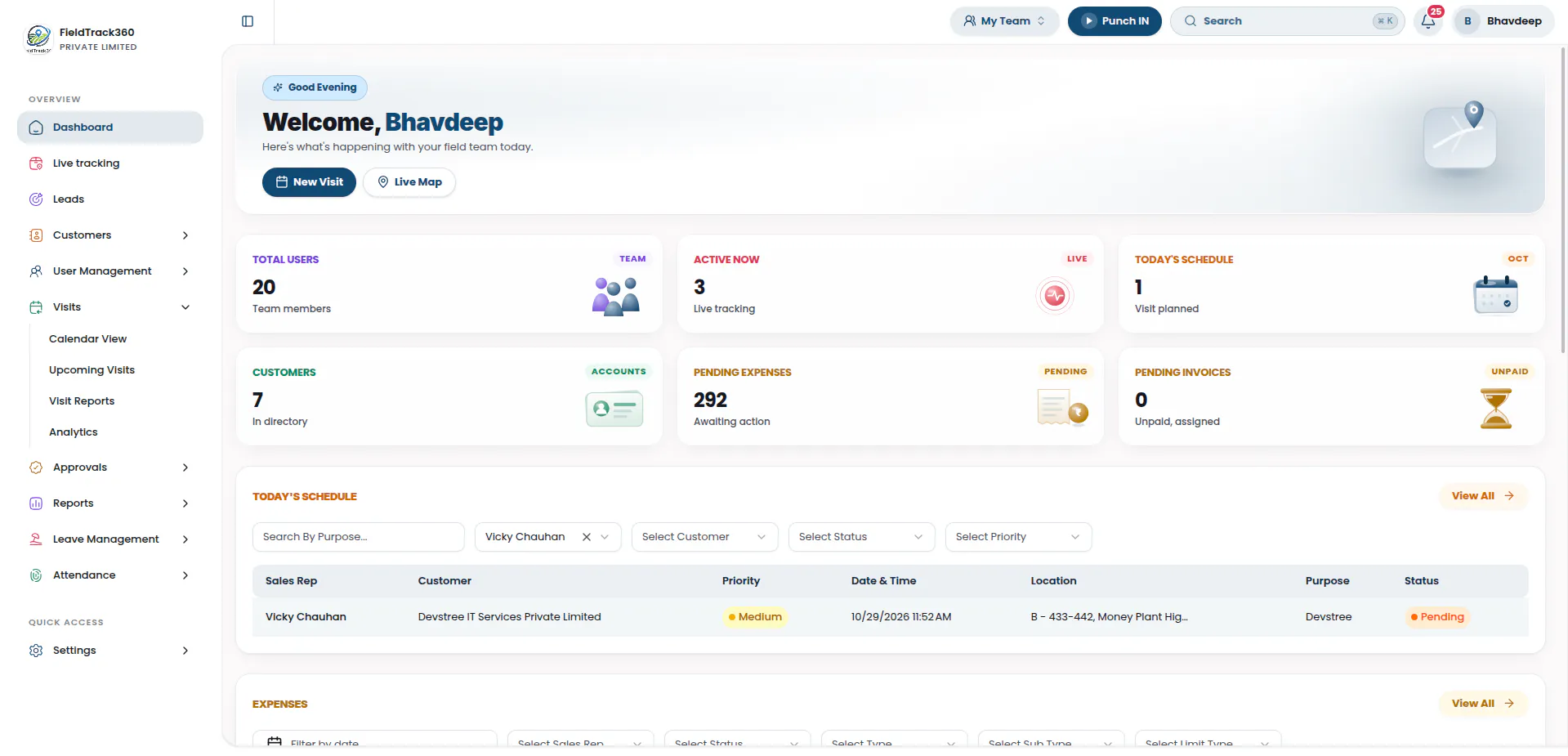
Task: Click the calendar icon on Today's Schedule card
Action: pos(1495,295)
